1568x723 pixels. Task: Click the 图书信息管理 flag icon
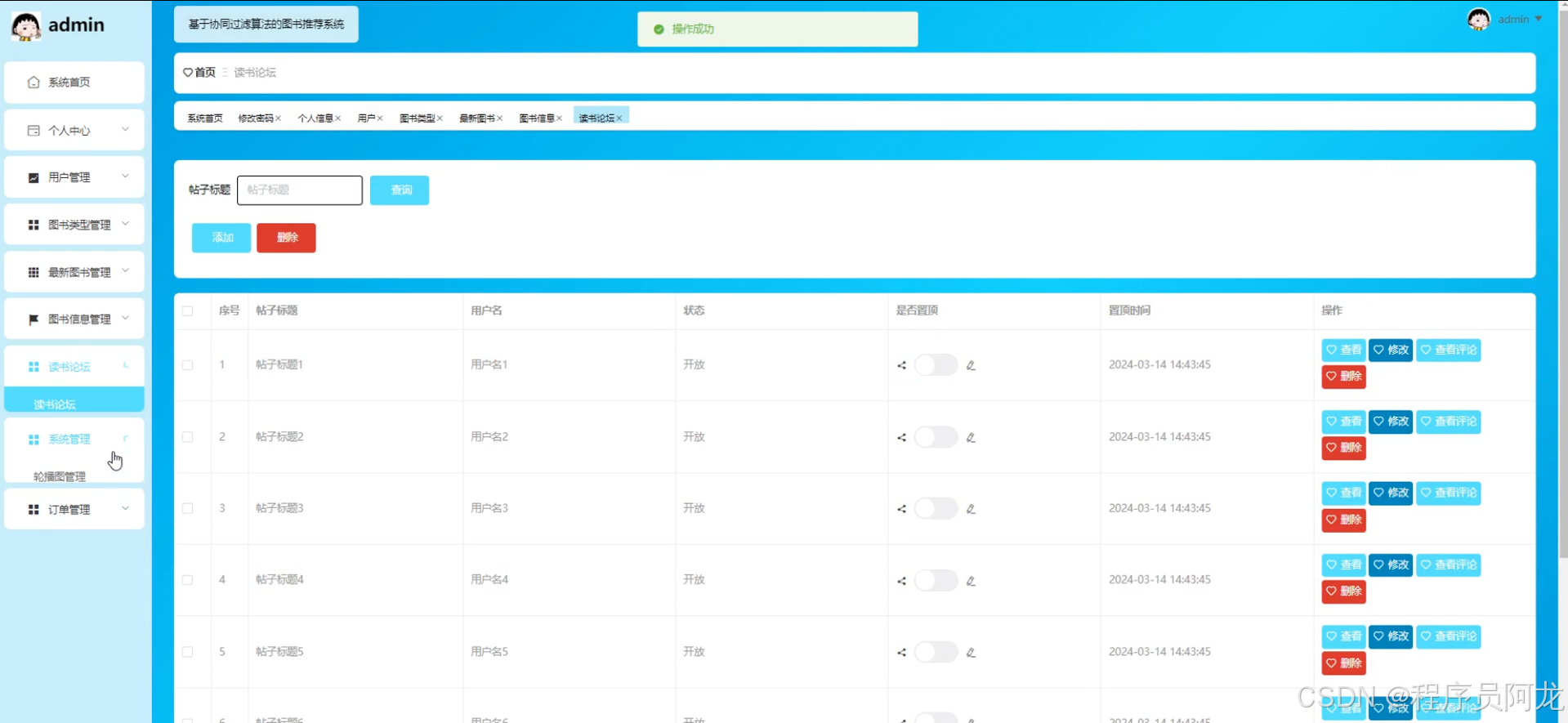[x=34, y=319]
